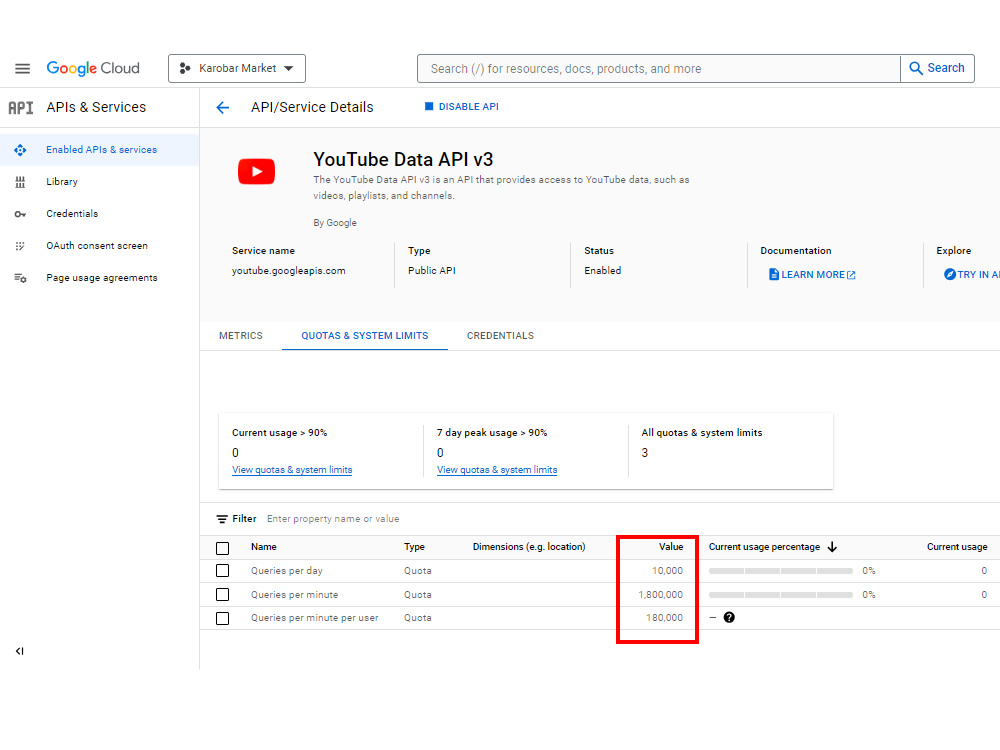Open Credentials using the key icon
Screen dimensions: 1000x750
click(20, 213)
